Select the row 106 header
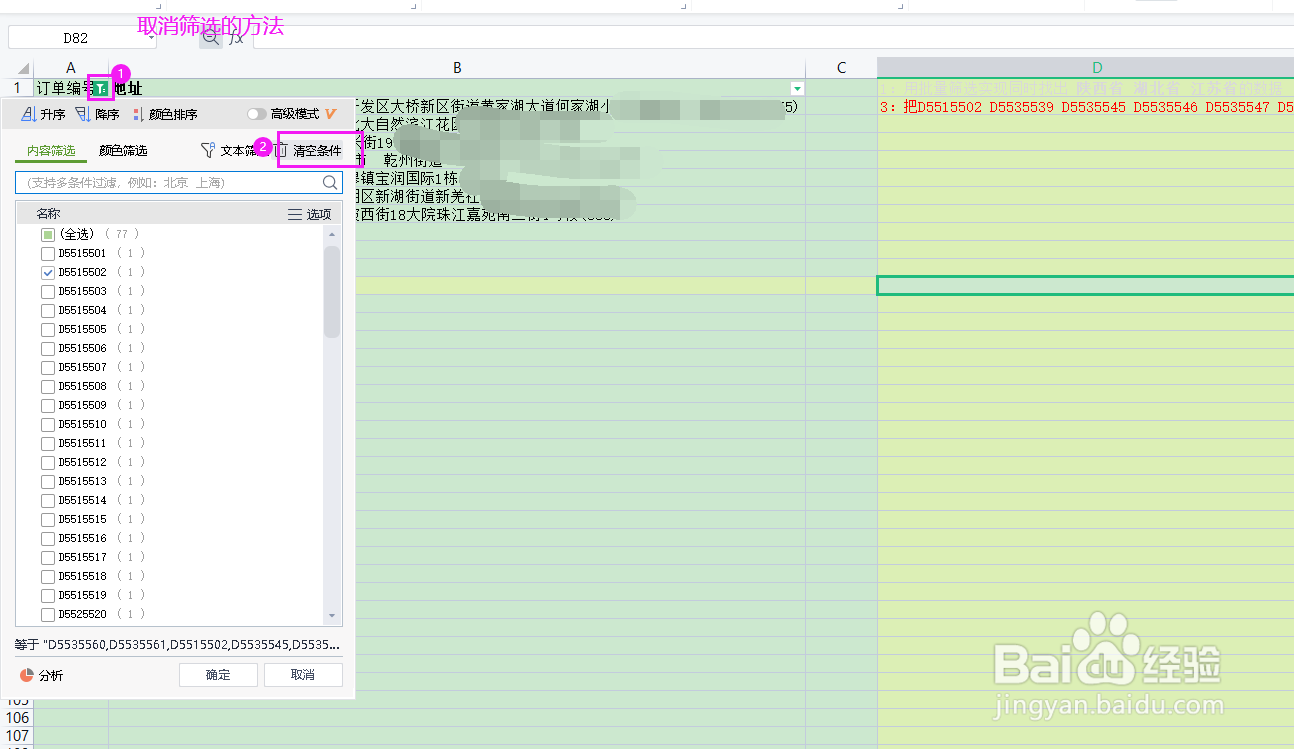Screen dimensions: 1294x749 17,717
